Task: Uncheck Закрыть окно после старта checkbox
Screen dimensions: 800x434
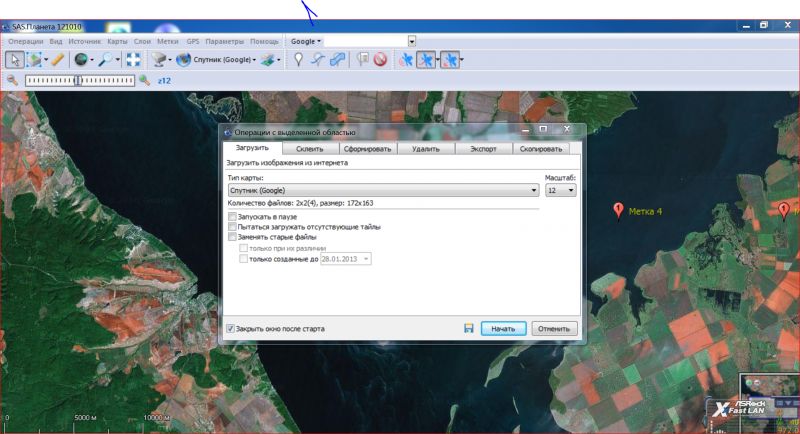Action: pyautogui.click(x=231, y=328)
